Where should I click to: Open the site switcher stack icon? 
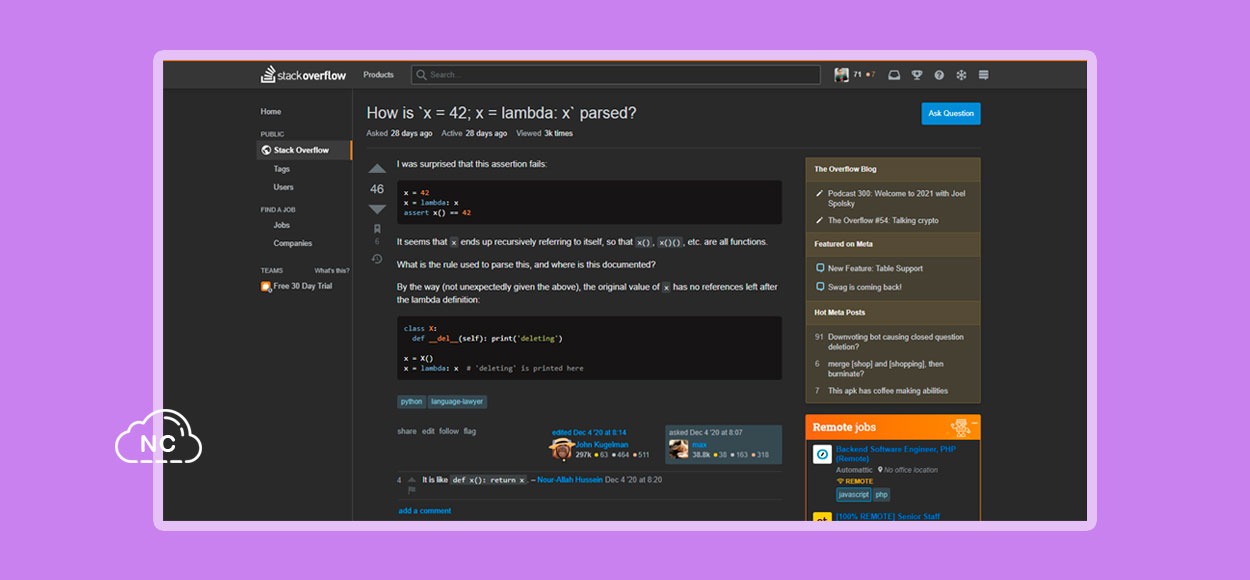pos(983,75)
